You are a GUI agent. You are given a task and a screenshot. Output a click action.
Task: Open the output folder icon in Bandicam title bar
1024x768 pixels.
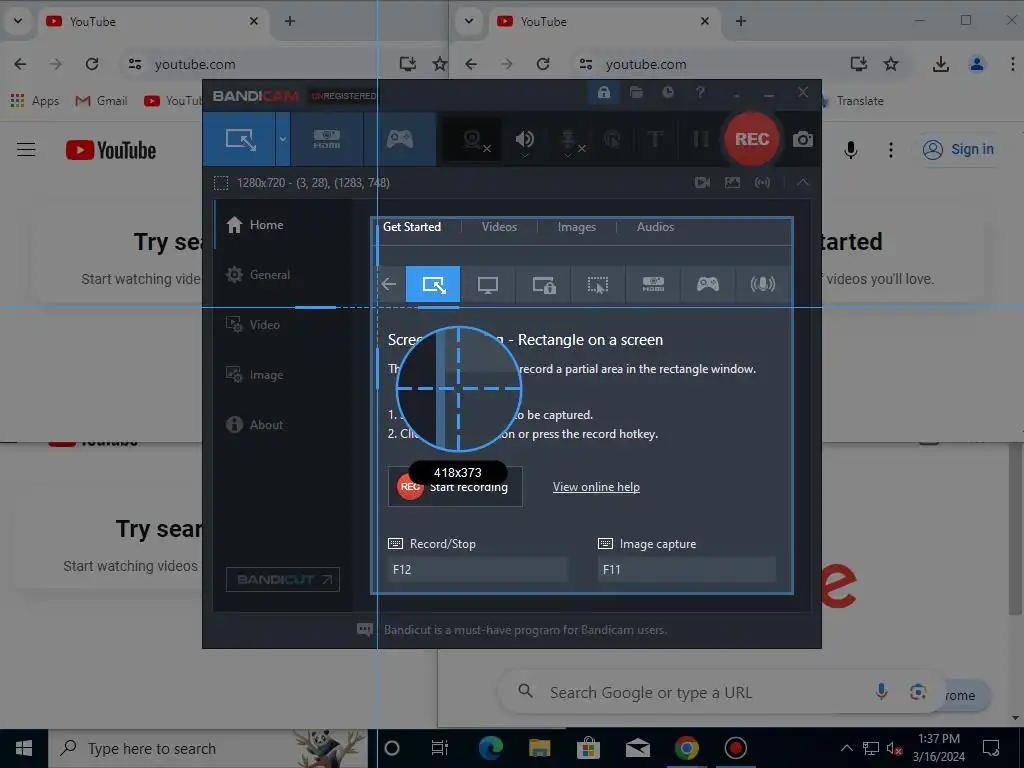click(x=636, y=93)
